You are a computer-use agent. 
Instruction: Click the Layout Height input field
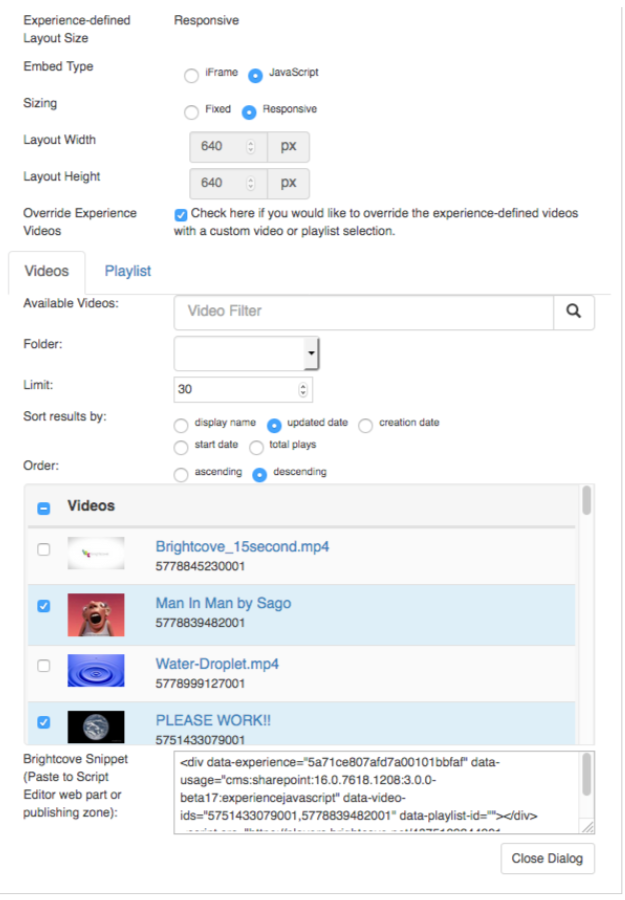228,184
